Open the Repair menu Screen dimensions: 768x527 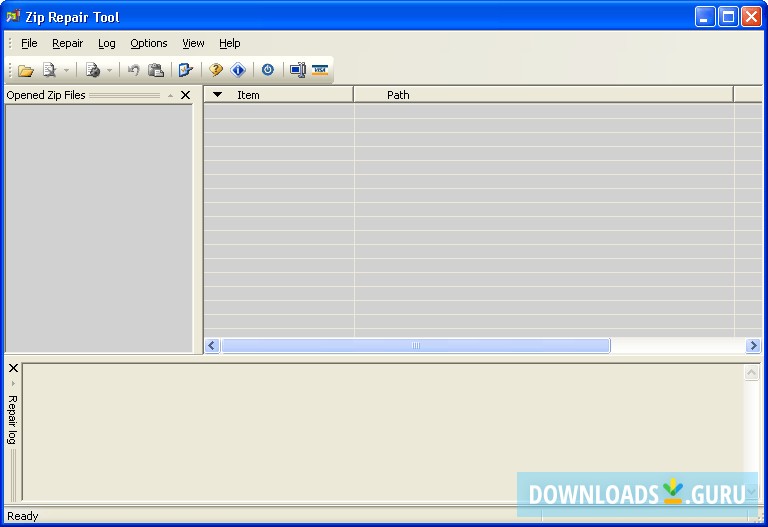pyautogui.click(x=68, y=43)
